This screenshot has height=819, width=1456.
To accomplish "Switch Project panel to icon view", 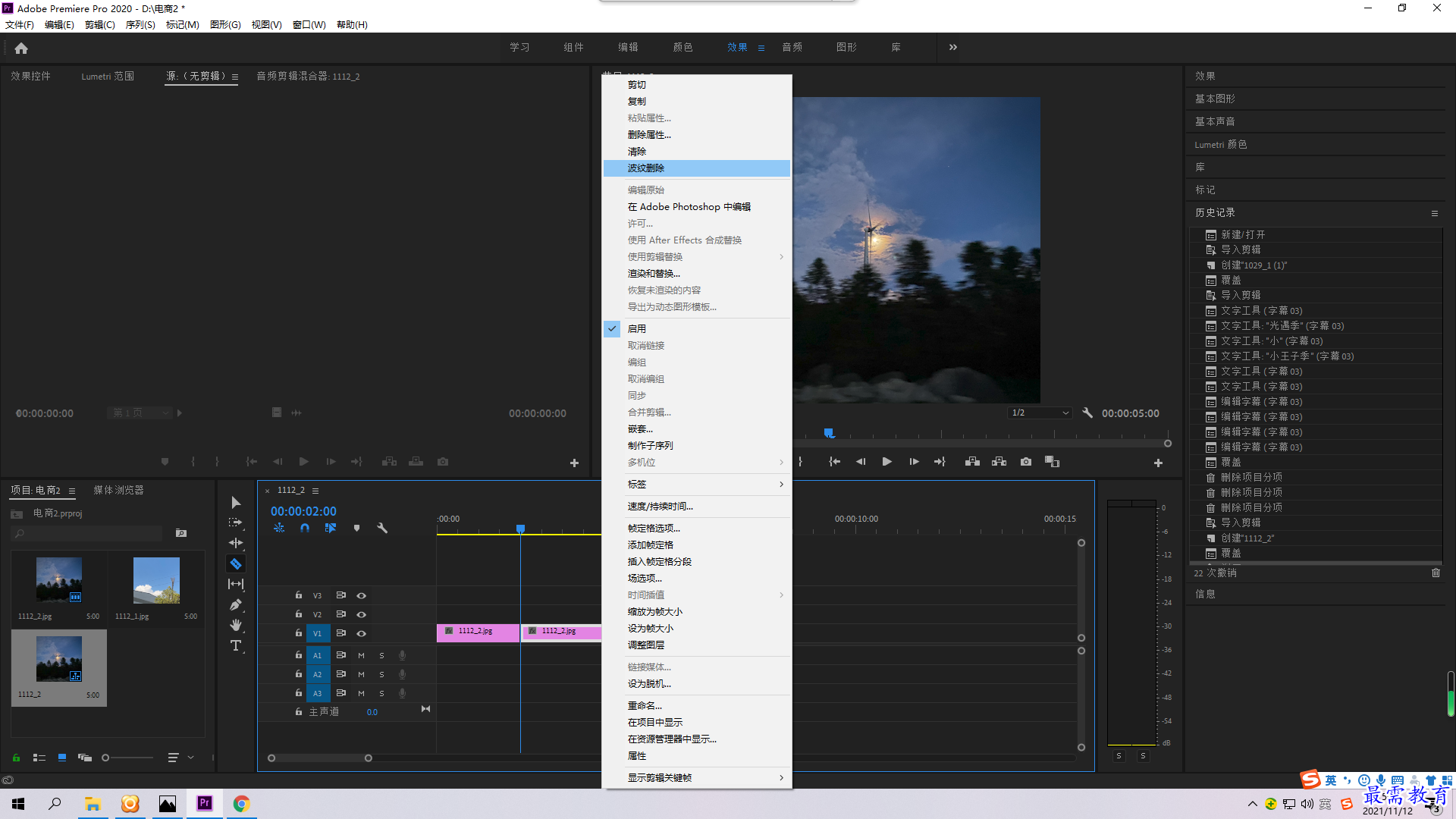I will (62, 757).
